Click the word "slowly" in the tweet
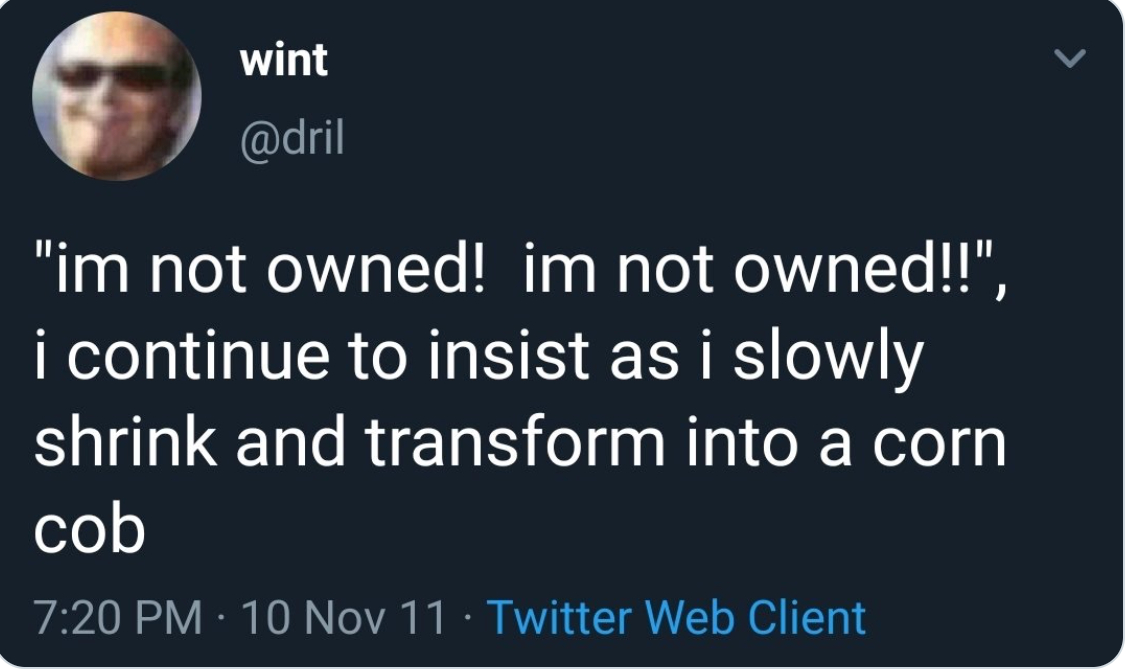The image size is (1126, 670). (826, 359)
